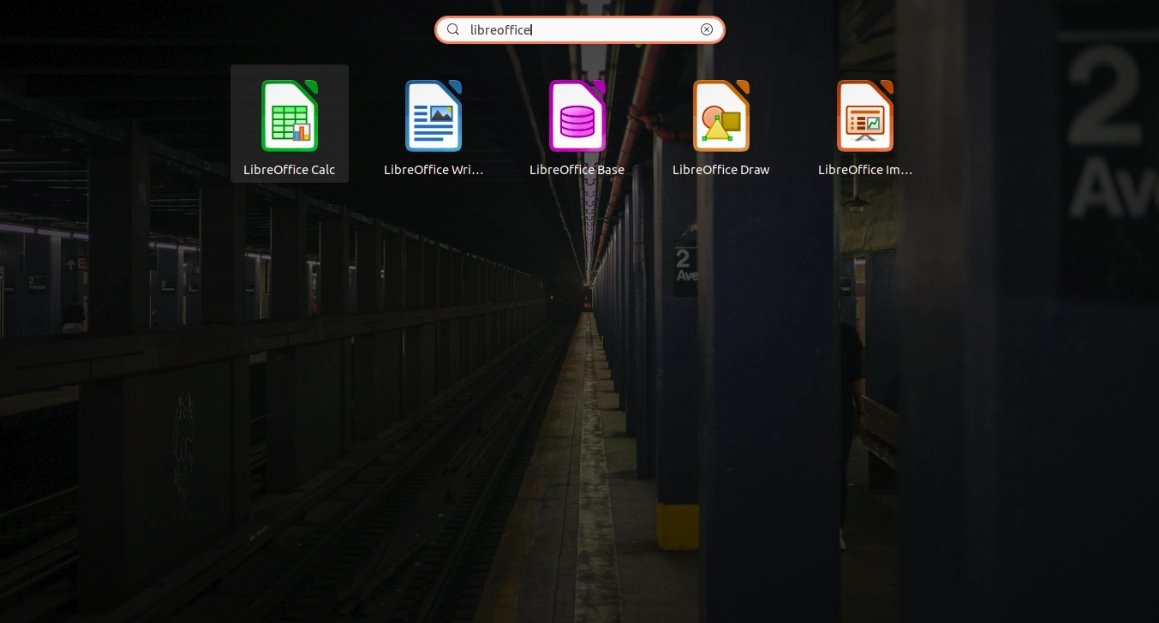Image resolution: width=1159 pixels, height=623 pixels.
Task: Open the LibreOffice Base database app
Action: click(x=577, y=123)
